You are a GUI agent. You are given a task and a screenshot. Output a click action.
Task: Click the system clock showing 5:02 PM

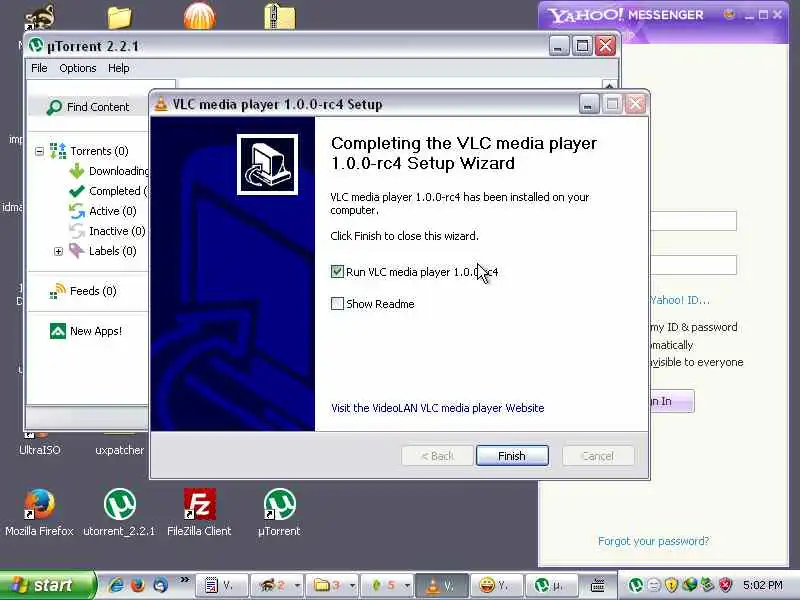point(763,585)
